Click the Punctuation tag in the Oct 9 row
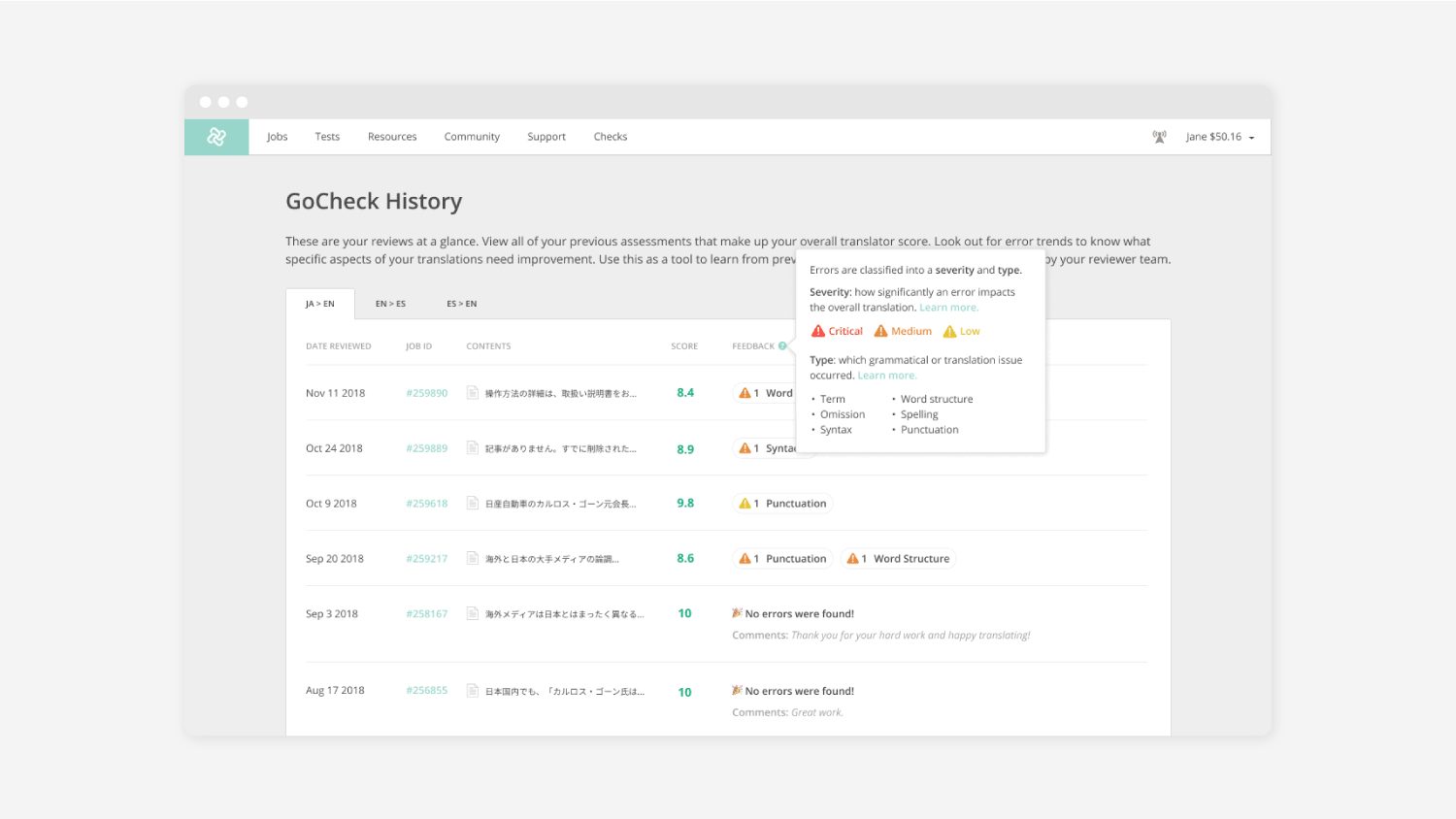 [782, 504]
